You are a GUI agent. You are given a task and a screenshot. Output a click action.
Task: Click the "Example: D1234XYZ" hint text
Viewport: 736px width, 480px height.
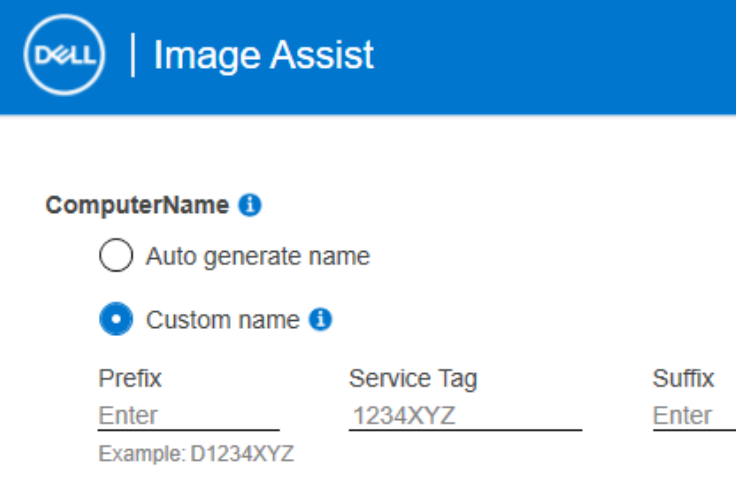pos(196,454)
